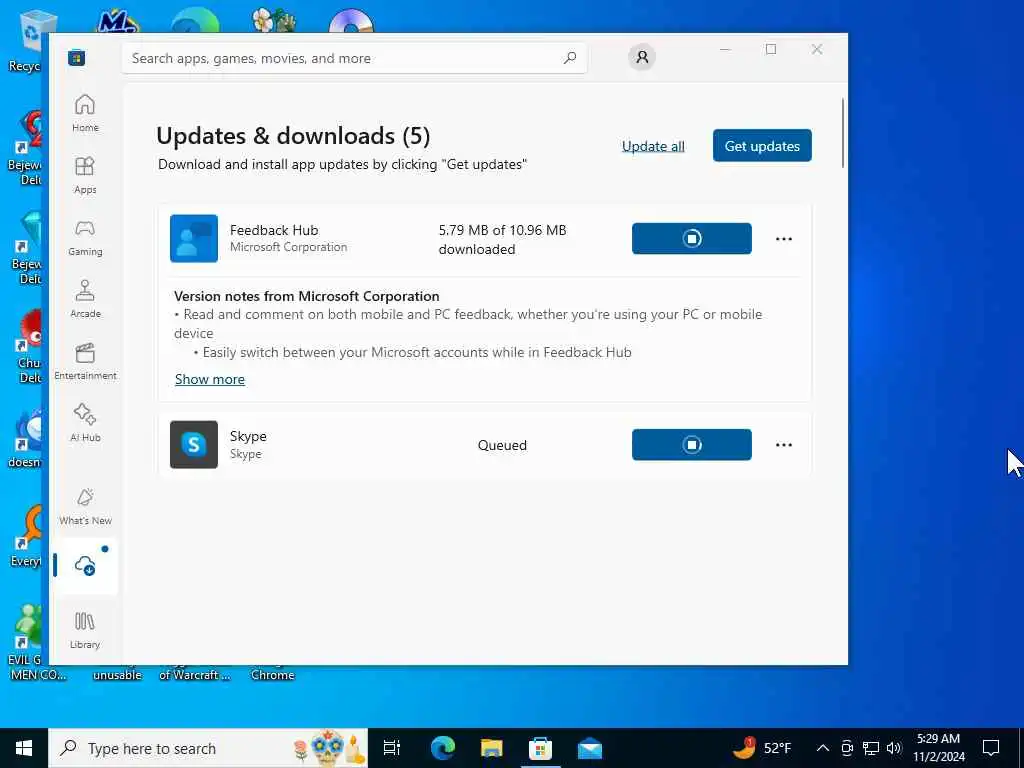Focus the taskbar Type here to search box
1024x768 pixels.
click(x=208, y=748)
